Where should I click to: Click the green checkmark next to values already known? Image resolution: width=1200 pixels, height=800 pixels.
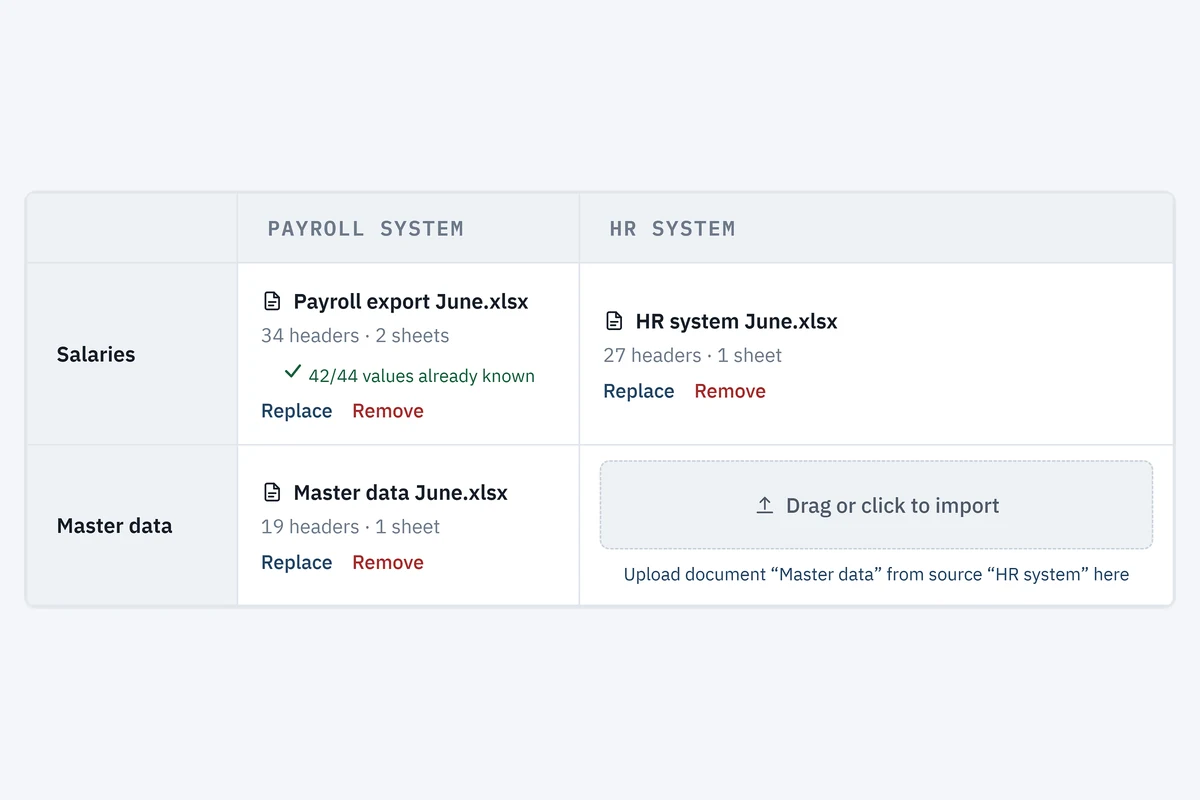click(x=293, y=371)
